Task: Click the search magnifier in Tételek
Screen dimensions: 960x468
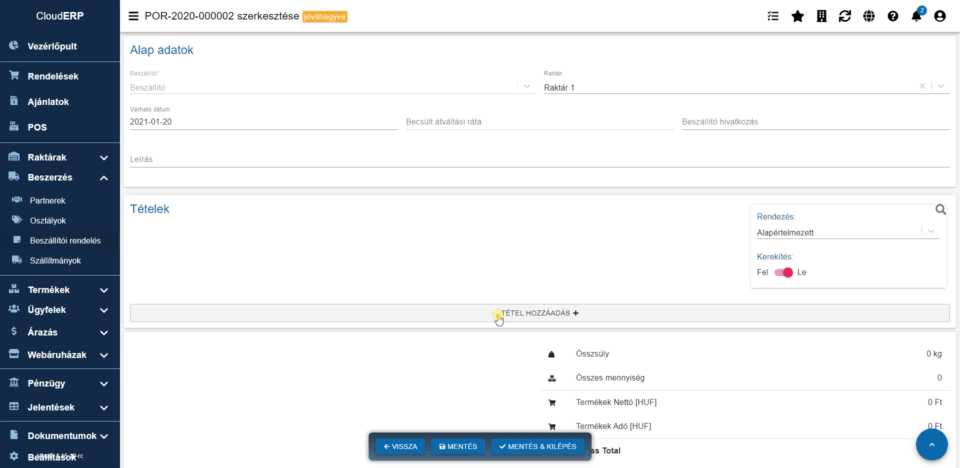Action: [941, 209]
